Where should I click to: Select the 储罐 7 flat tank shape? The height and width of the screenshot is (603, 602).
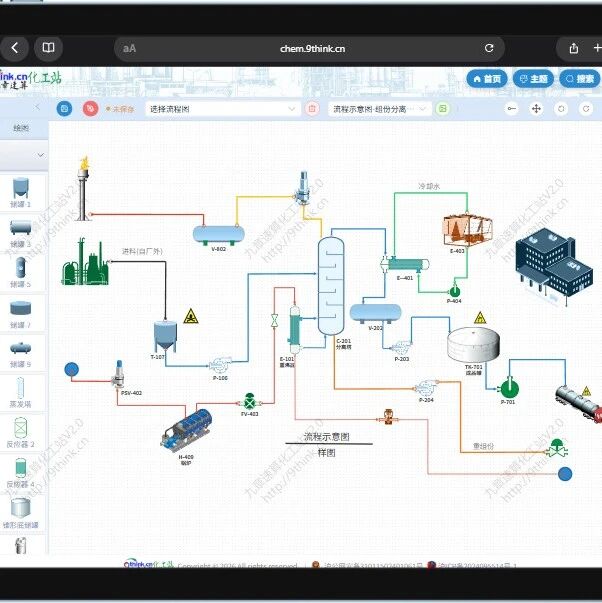pyautogui.click(x=20, y=314)
